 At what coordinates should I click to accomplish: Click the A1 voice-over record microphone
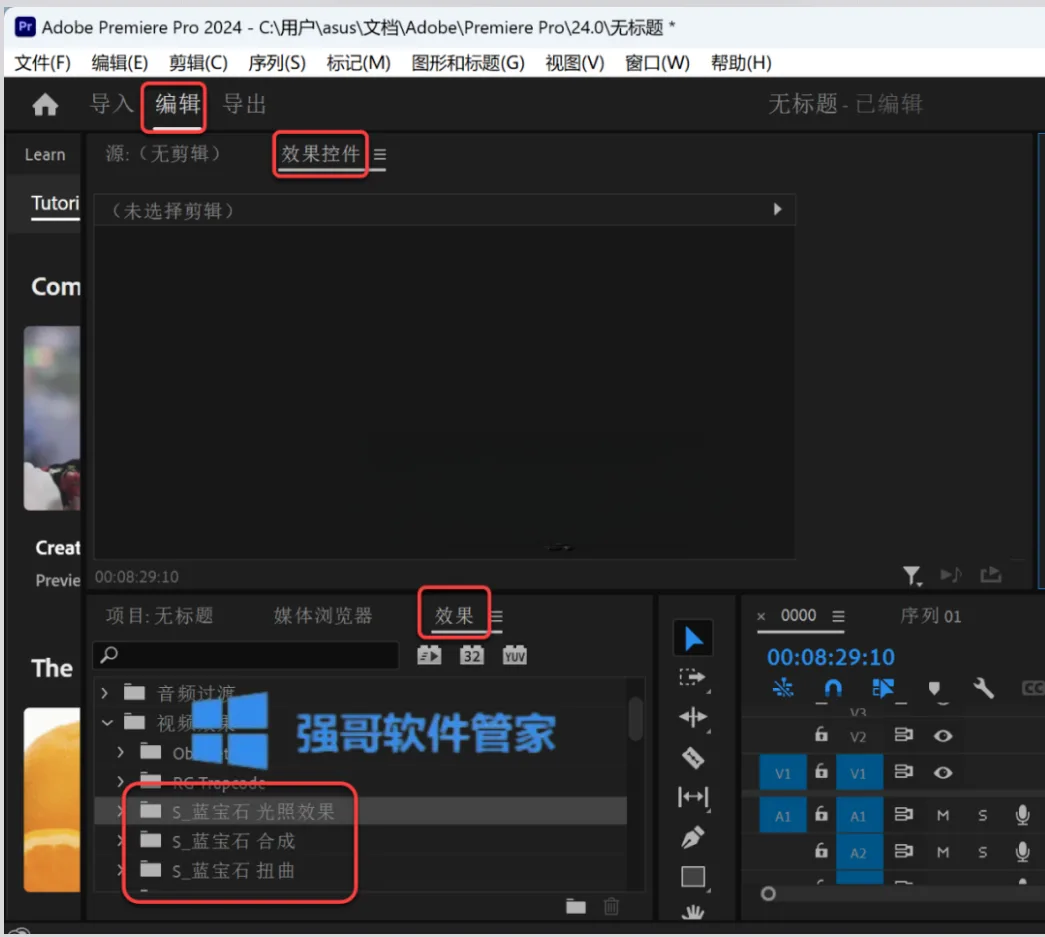(x=1022, y=814)
